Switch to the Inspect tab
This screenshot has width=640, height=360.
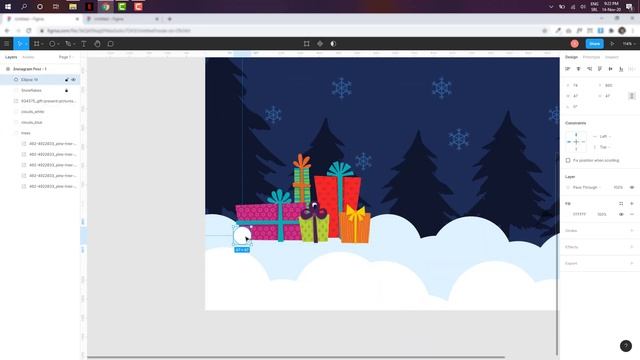pyautogui.click(x=611, y=57)
